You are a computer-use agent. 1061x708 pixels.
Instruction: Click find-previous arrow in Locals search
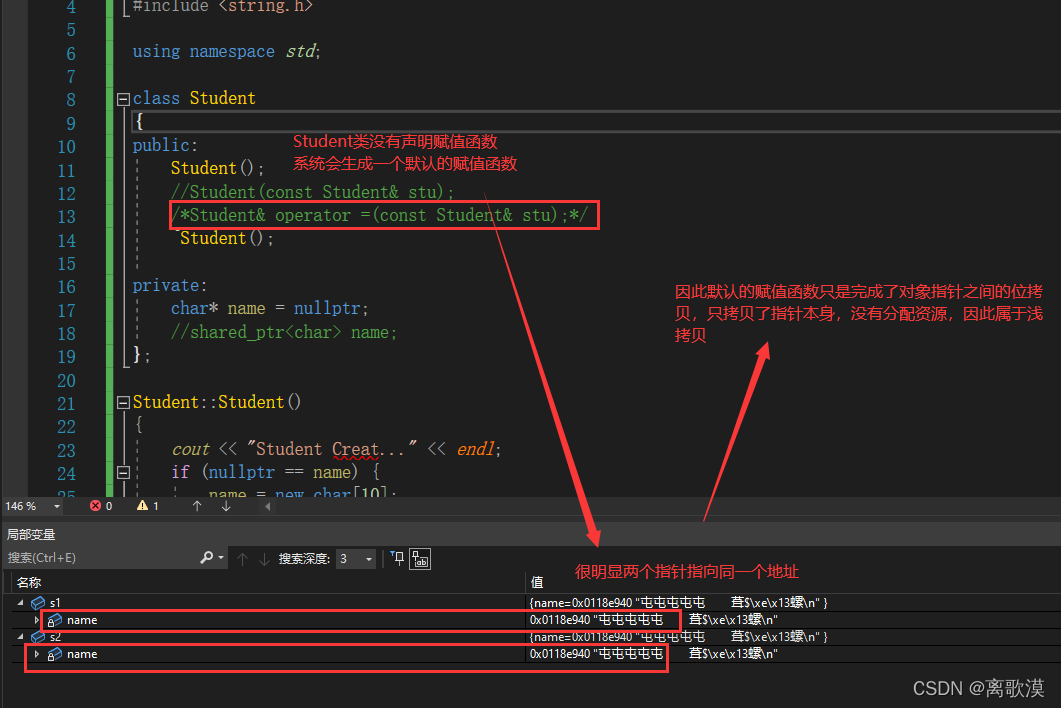tap(242, 558)
